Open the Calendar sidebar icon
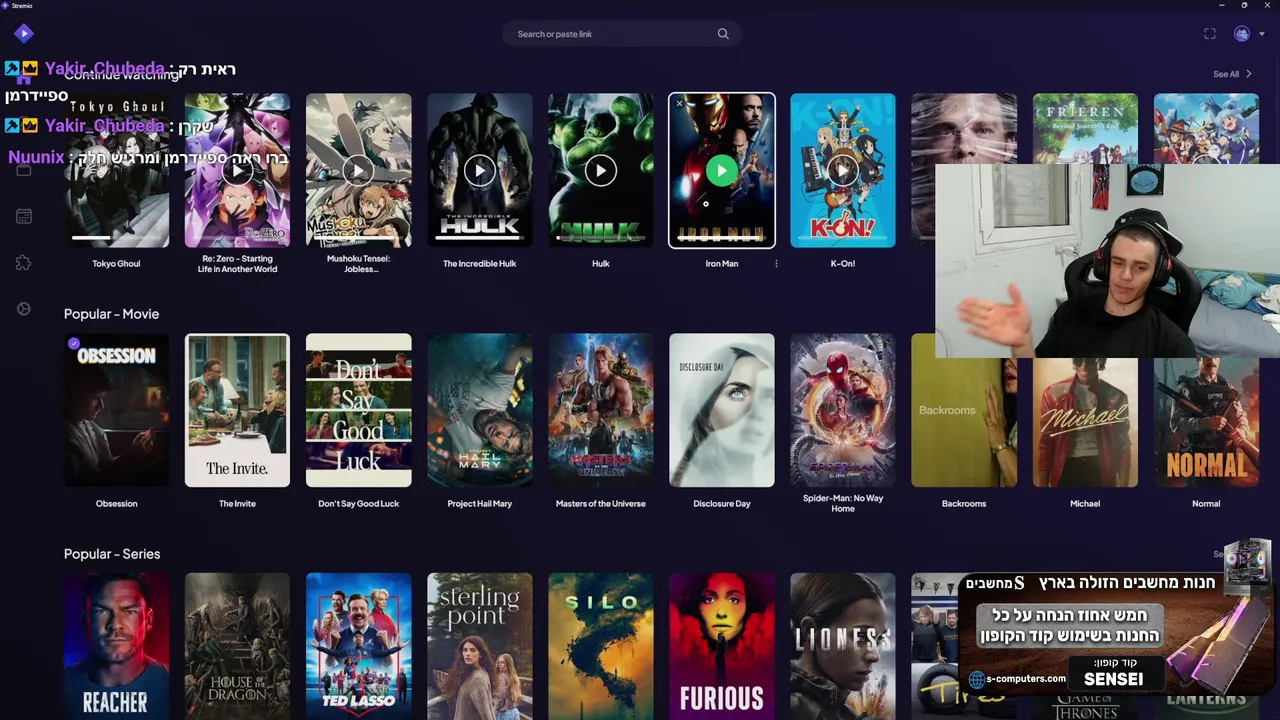 pyautogui.click(x=24, y=216)
